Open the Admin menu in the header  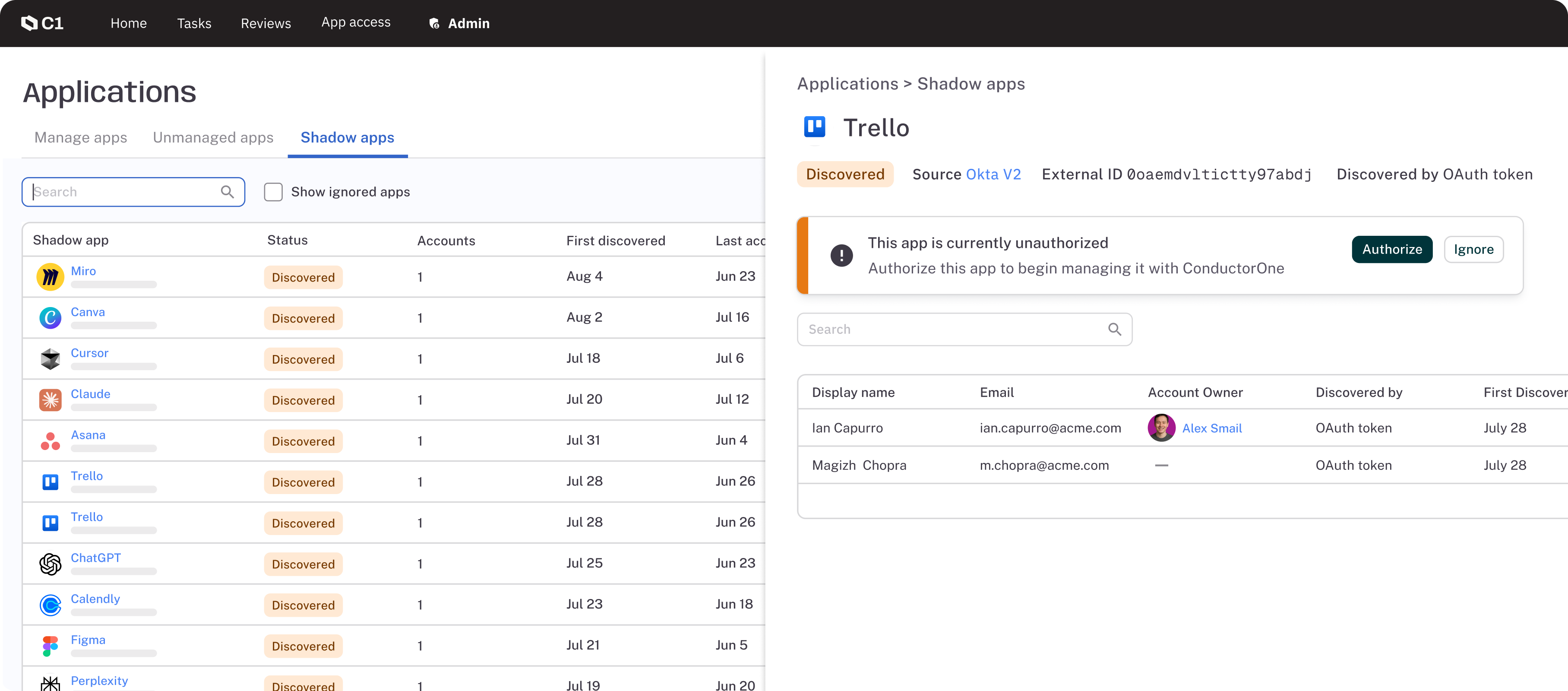460,23
